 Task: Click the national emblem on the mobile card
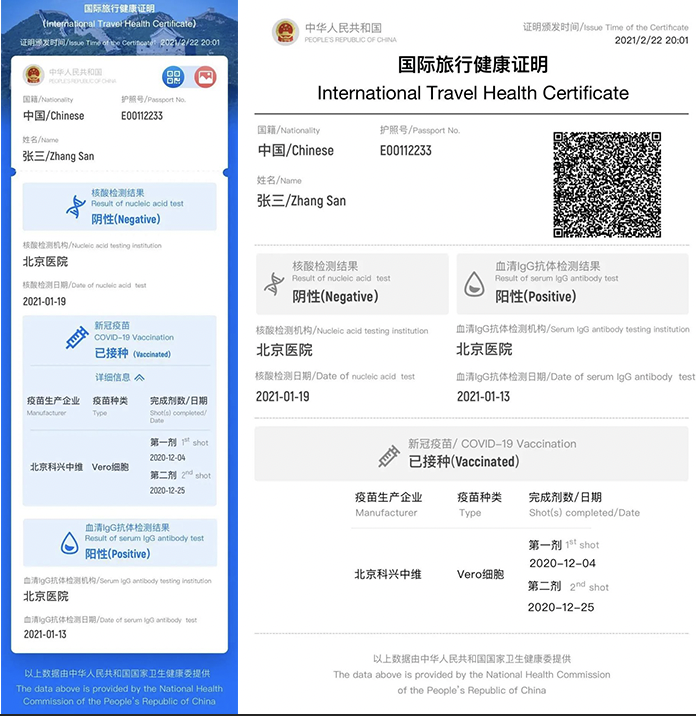coord(34,75)
